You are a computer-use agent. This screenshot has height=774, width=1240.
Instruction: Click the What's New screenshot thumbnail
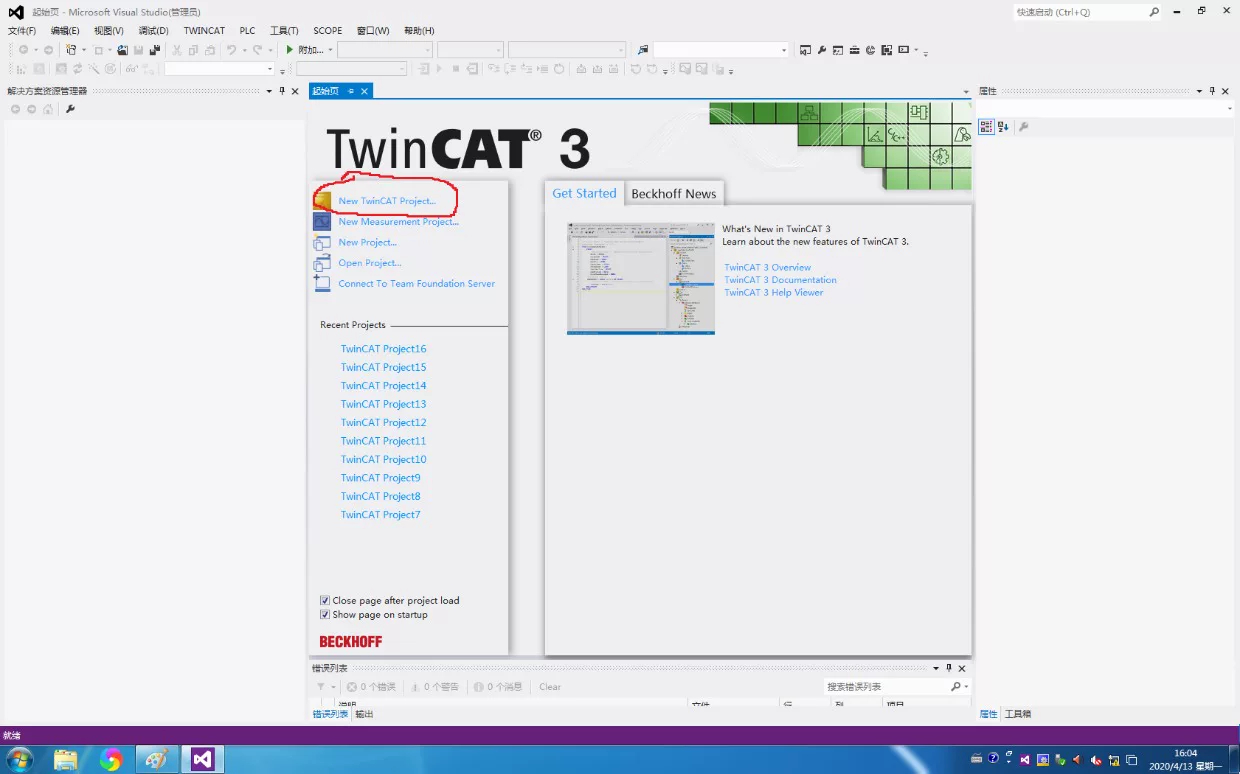tap(641, 278)
